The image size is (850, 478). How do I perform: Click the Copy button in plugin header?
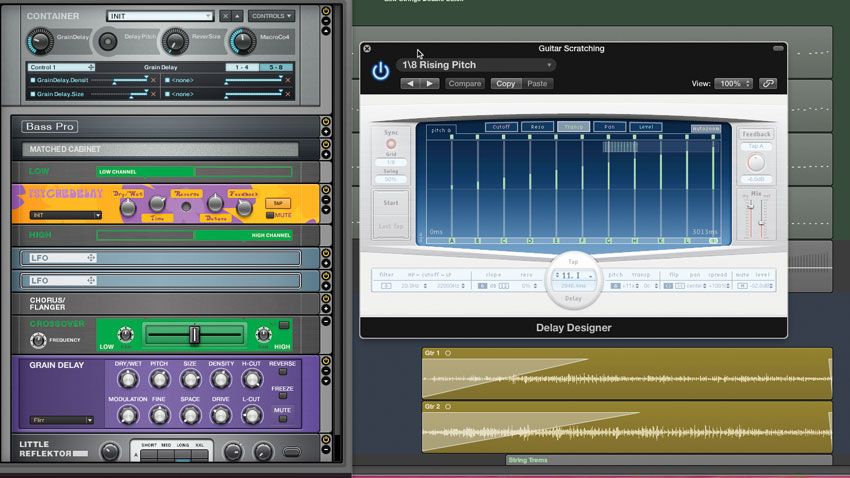pyautogui.click(x=506, y=84)
